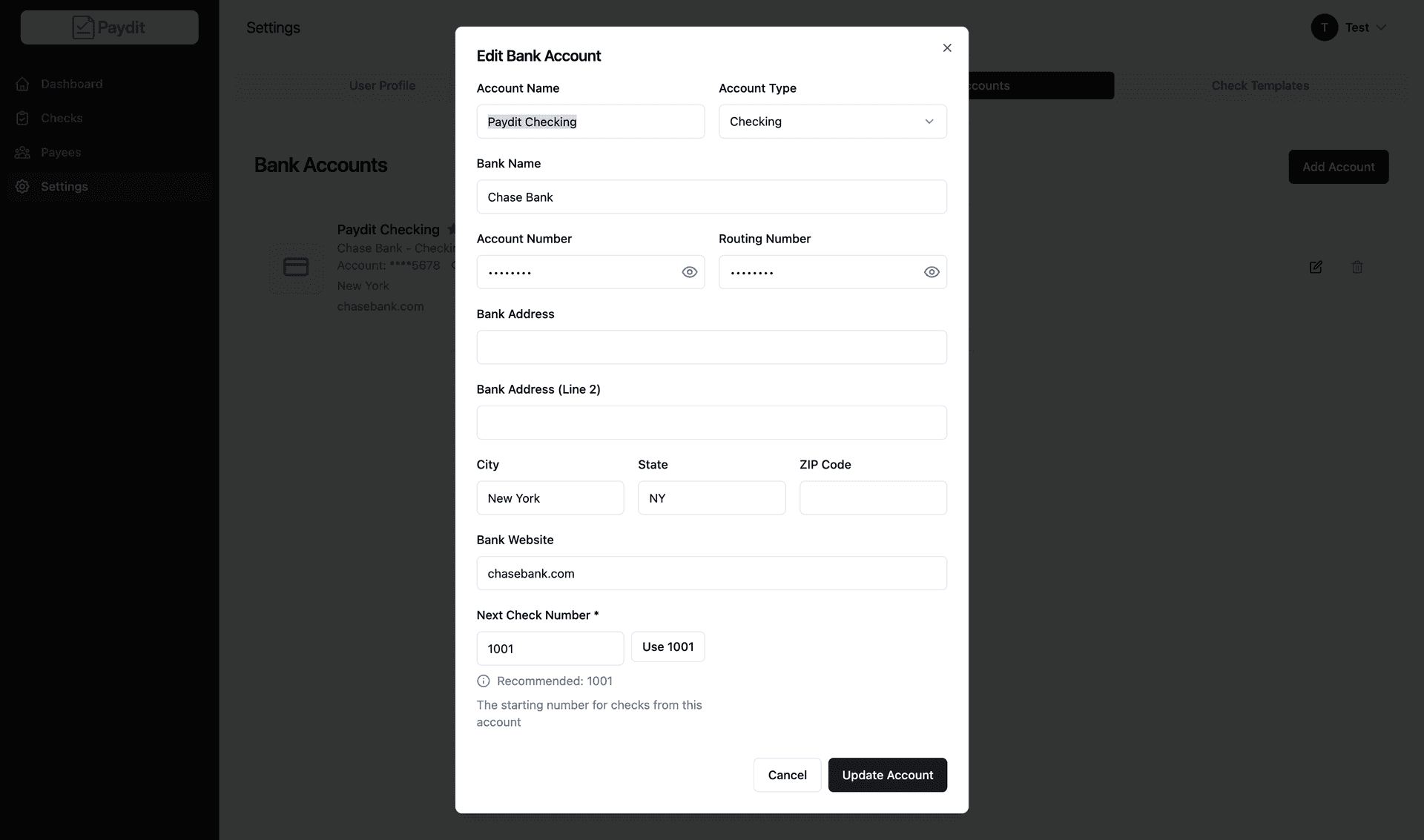Click the Payees people icon

22,153
